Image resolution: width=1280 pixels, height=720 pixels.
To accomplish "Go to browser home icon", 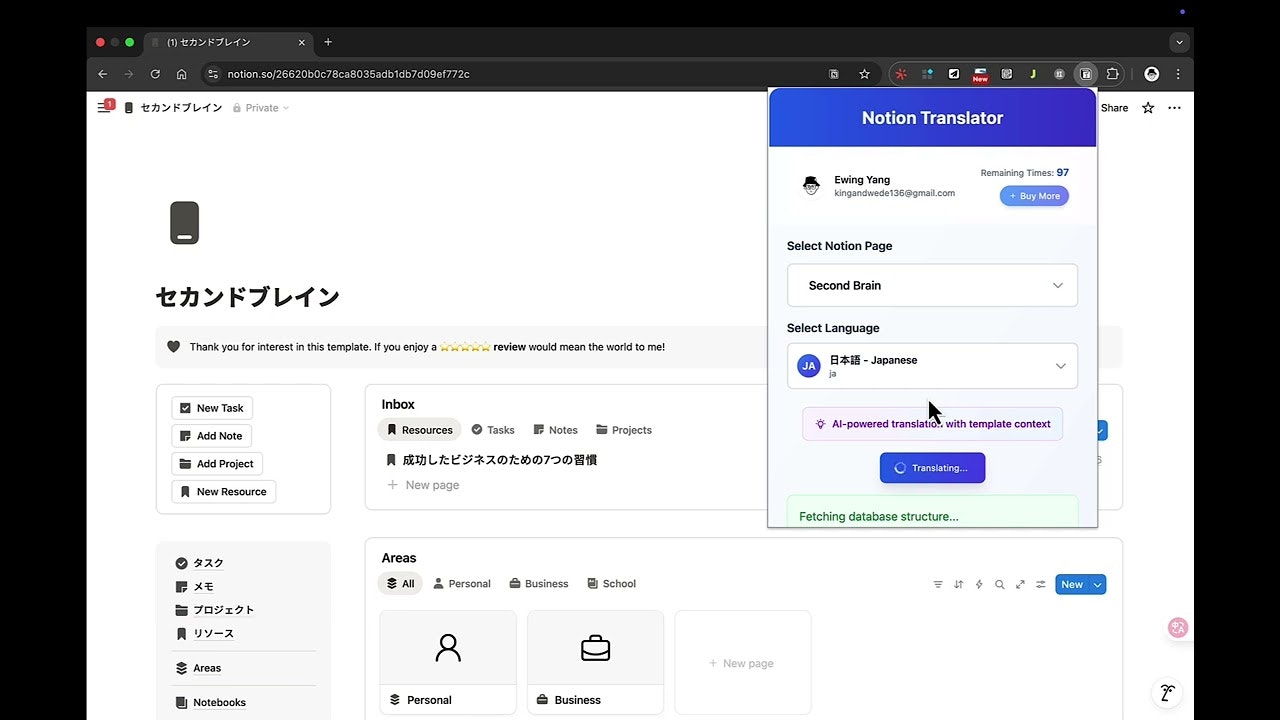I will [x=181, y=74].
